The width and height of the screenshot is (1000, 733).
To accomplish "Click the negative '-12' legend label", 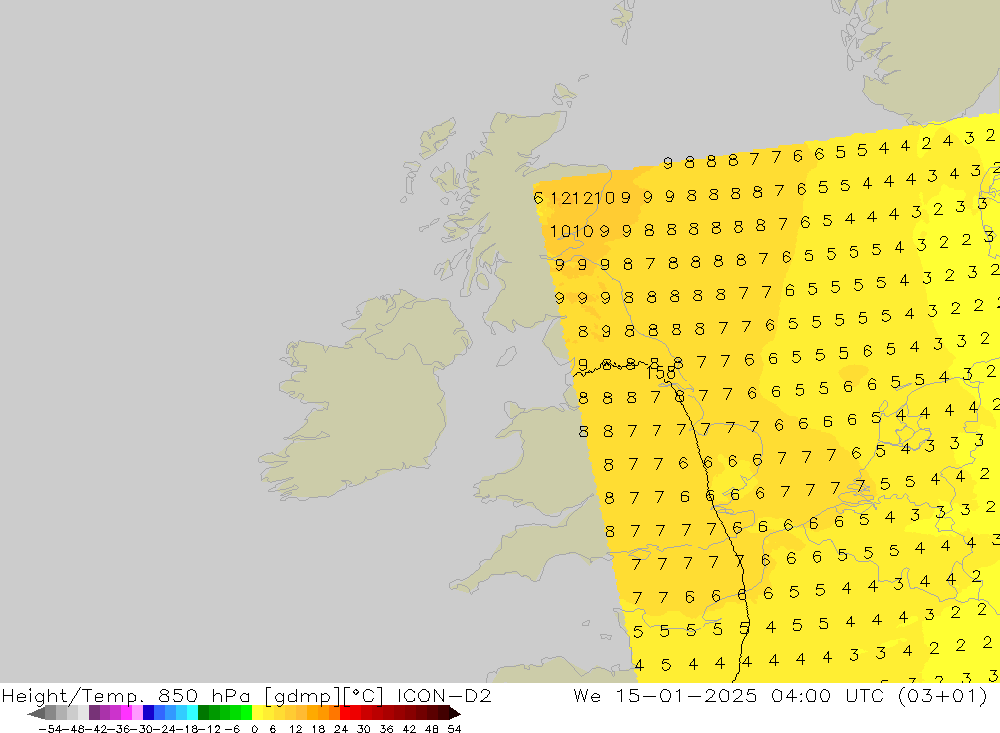I will coord(210,729).
